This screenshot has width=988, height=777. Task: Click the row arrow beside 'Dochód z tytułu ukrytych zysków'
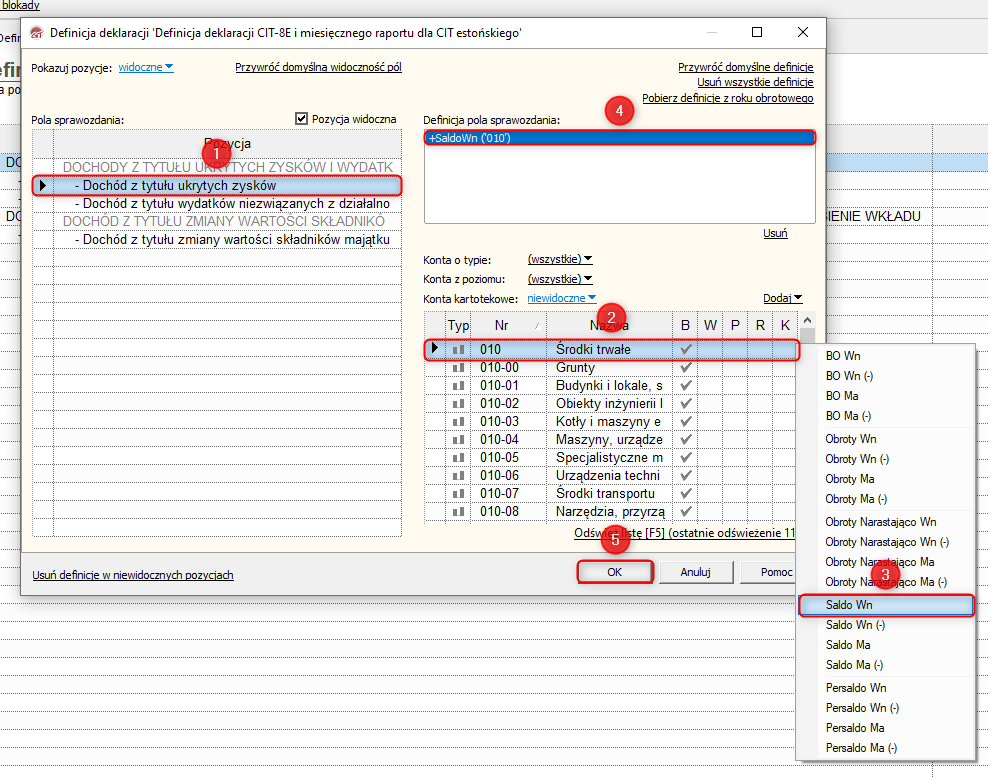[x=42, y=185]
